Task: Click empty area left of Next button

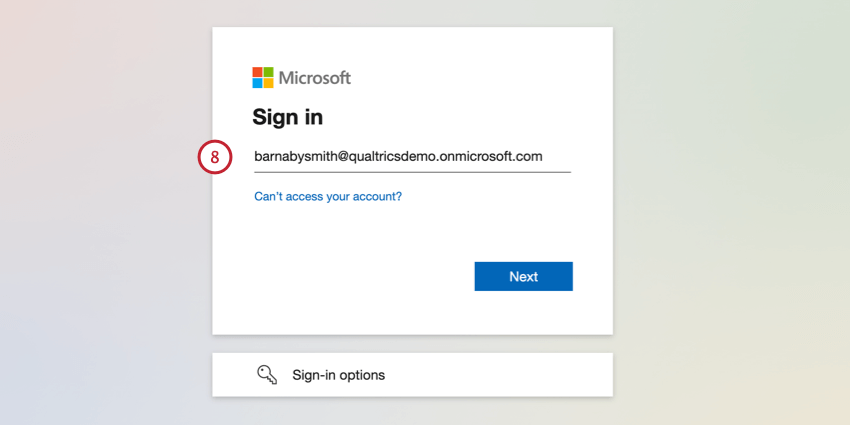Action: [360, 277]
